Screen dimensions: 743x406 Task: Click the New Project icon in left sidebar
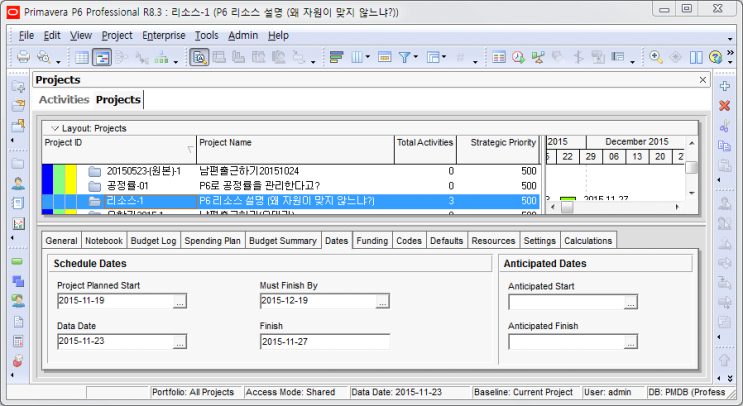pos(18,86)
